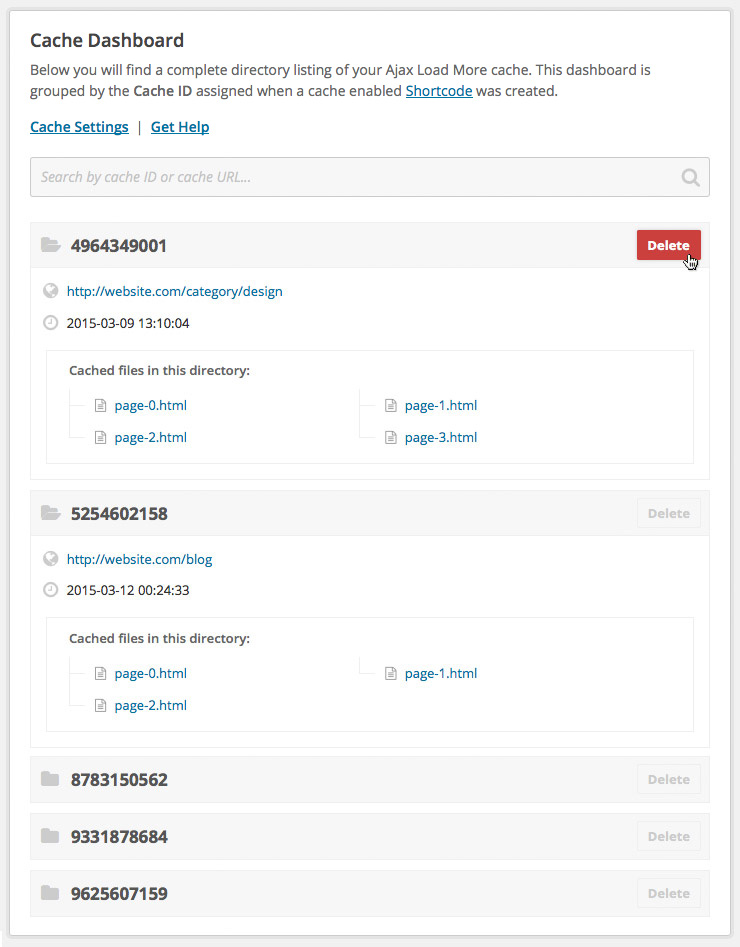Open page-2.html under cache 5254602158
Viewport: 740px width, 947px height.
(150, 705)
